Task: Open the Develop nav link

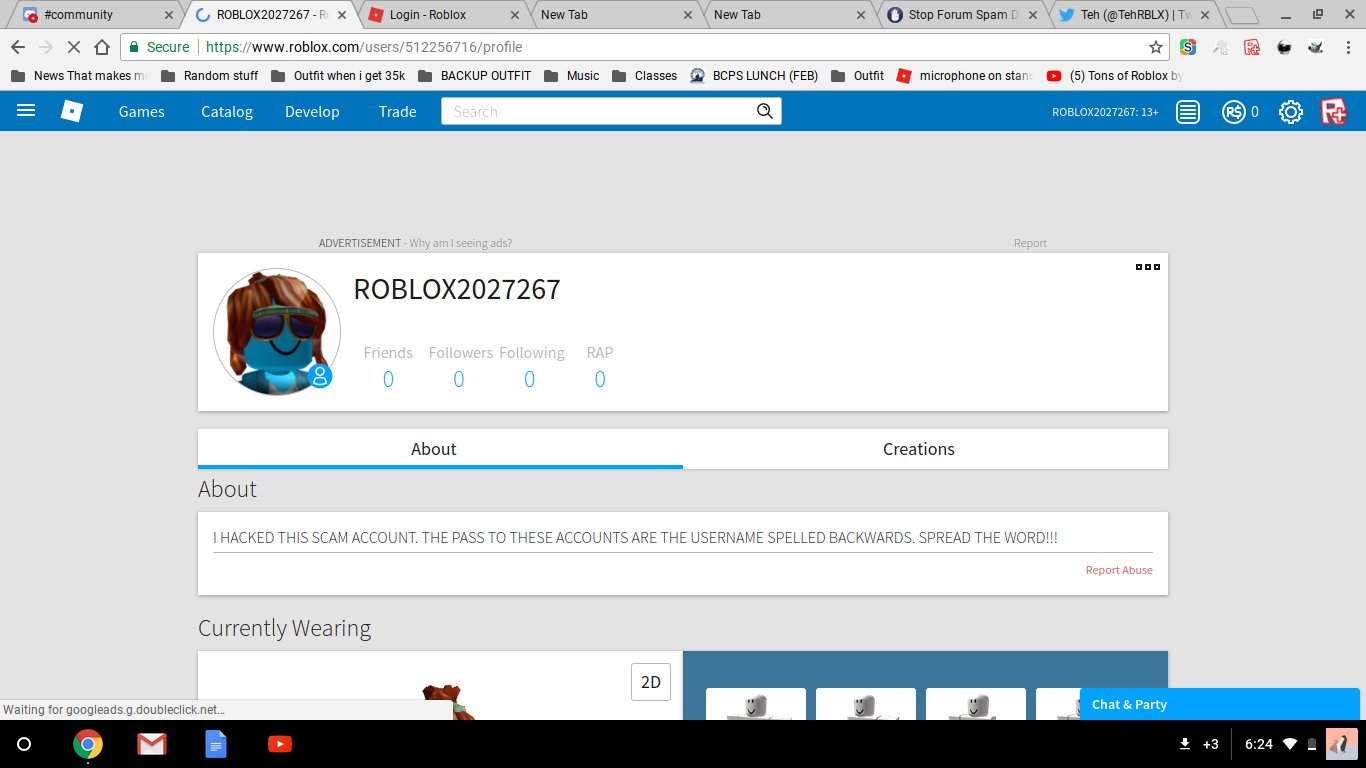Action: [x=312, y=111]
